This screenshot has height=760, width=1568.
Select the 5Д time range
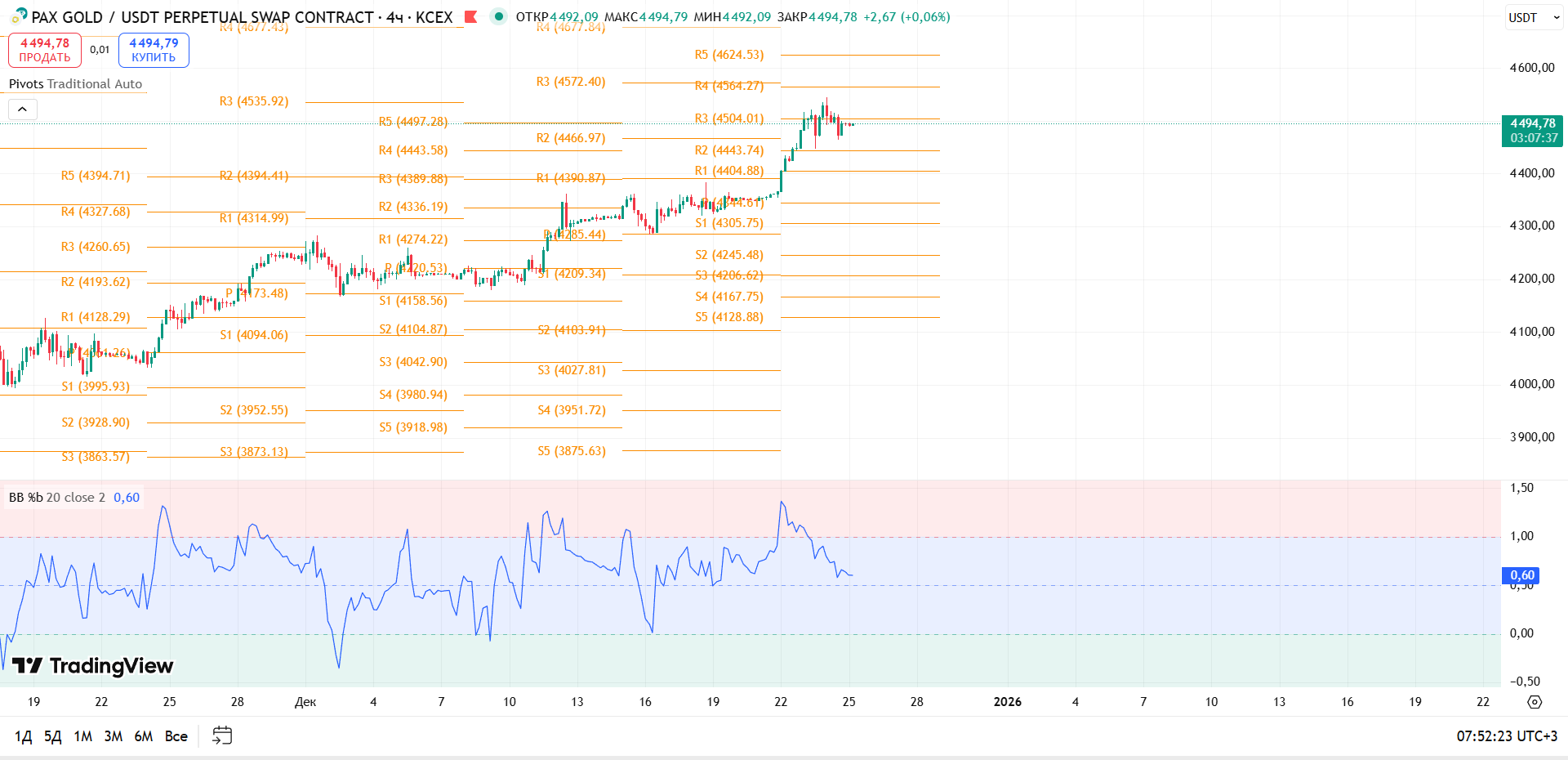(x=52, y=736)
